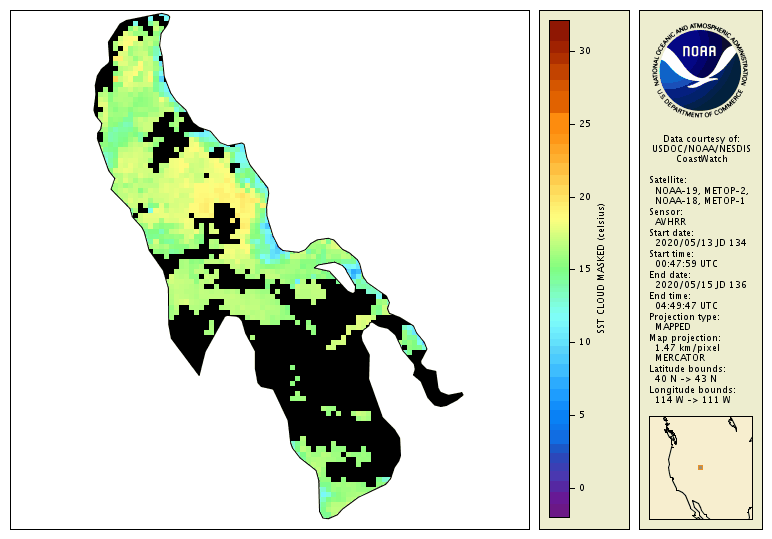The image size is (772, 539).
Task: Click 'USDOC/NOAA/NESDIS' text
Action: pyautogui.click(x=701, y=149)
